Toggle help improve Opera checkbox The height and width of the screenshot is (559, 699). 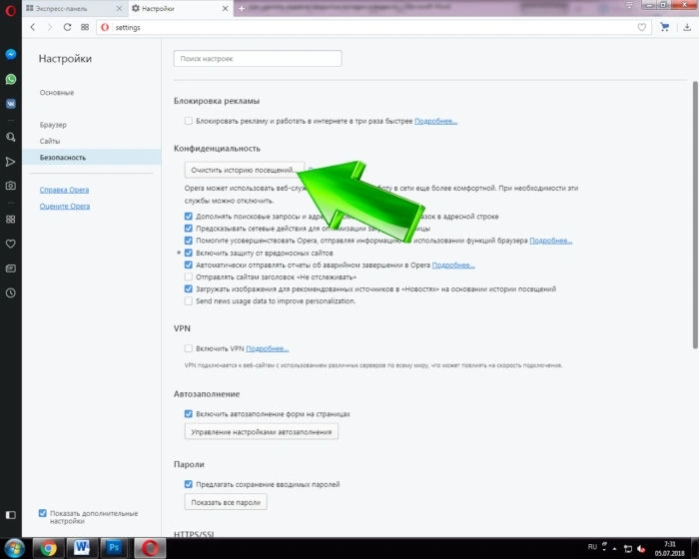tap(189, 240)
